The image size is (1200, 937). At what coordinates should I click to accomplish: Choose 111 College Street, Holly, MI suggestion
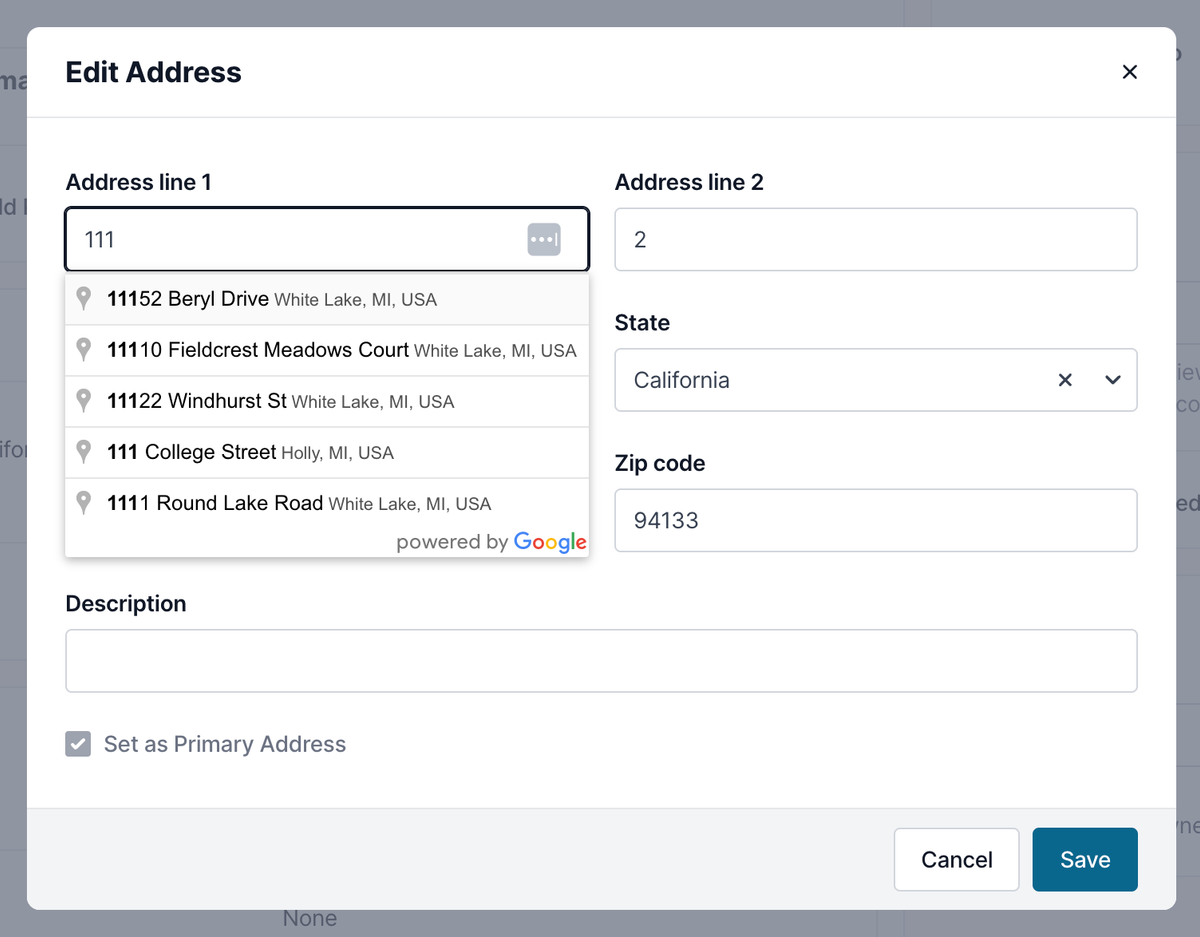pyautogui.click(x=327, y=452)
